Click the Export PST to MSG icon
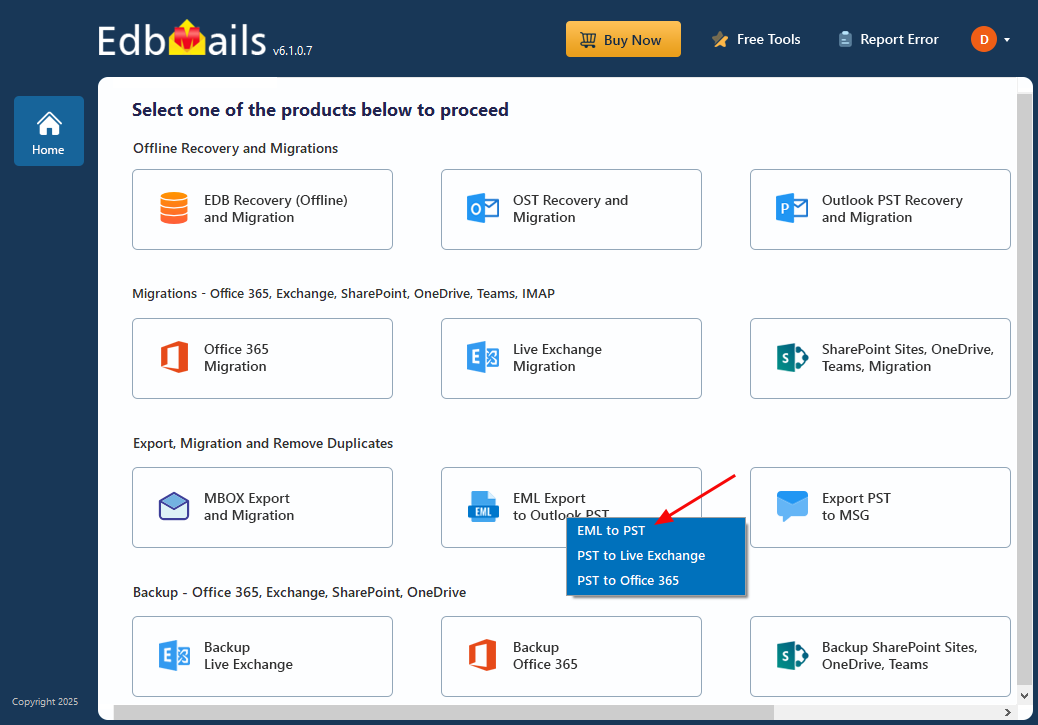This screenshot has width=1038, height=725. tap(792, 507)
